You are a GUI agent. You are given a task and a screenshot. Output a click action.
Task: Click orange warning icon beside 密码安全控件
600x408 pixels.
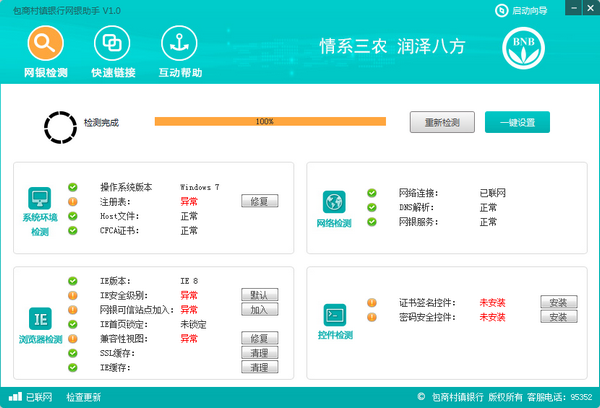(x=372, y=317)
